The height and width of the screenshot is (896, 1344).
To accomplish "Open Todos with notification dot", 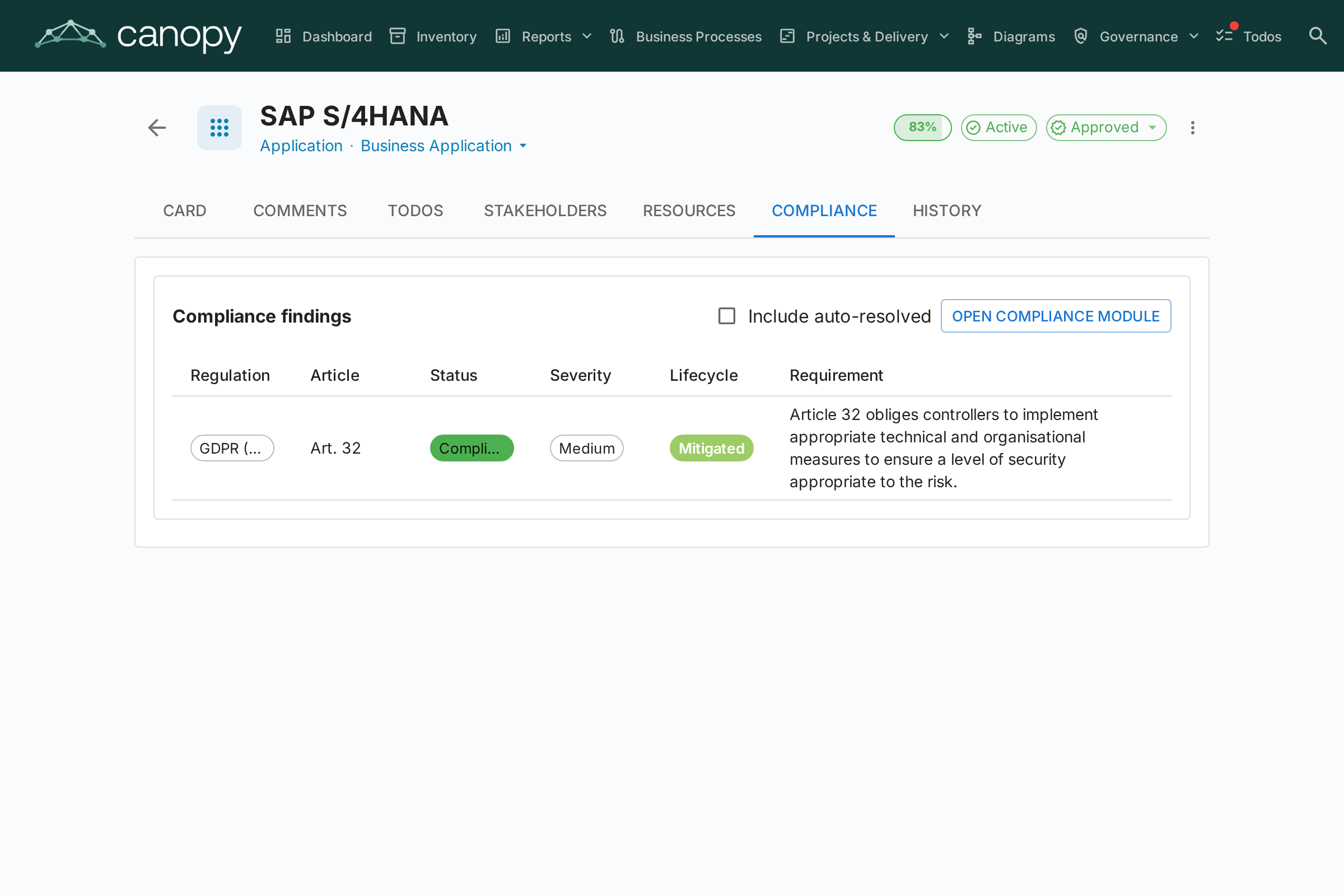I will pyautogui.click(x=1249, y=36).
